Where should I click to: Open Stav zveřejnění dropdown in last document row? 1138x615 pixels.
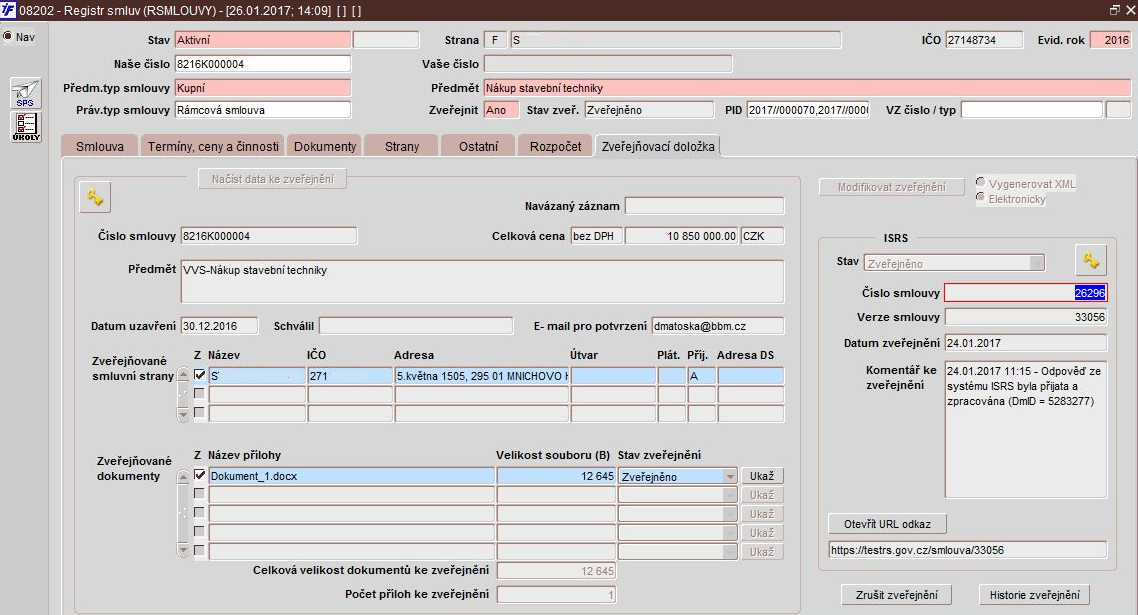pyautogui.click(x=729, y=552)
